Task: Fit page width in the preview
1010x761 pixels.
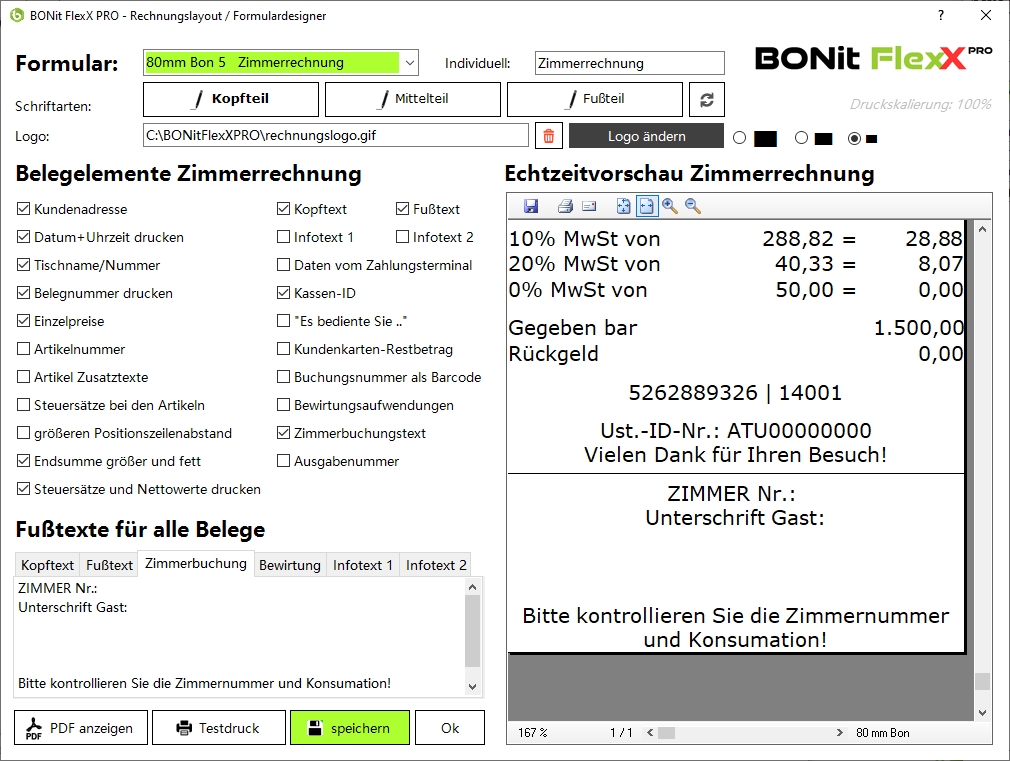Action: pyautogui.click(x=646, y=206)
